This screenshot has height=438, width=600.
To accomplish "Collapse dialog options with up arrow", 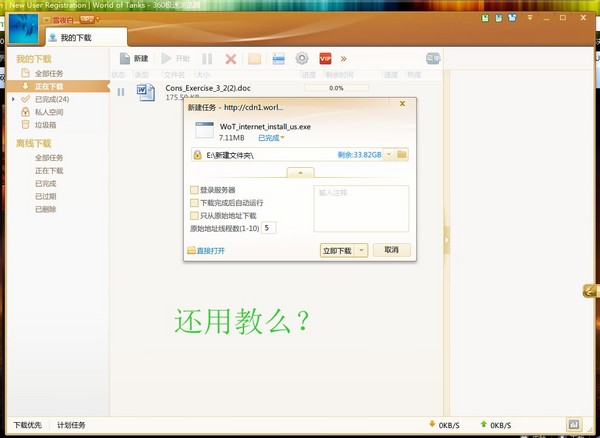I will 300,173.
